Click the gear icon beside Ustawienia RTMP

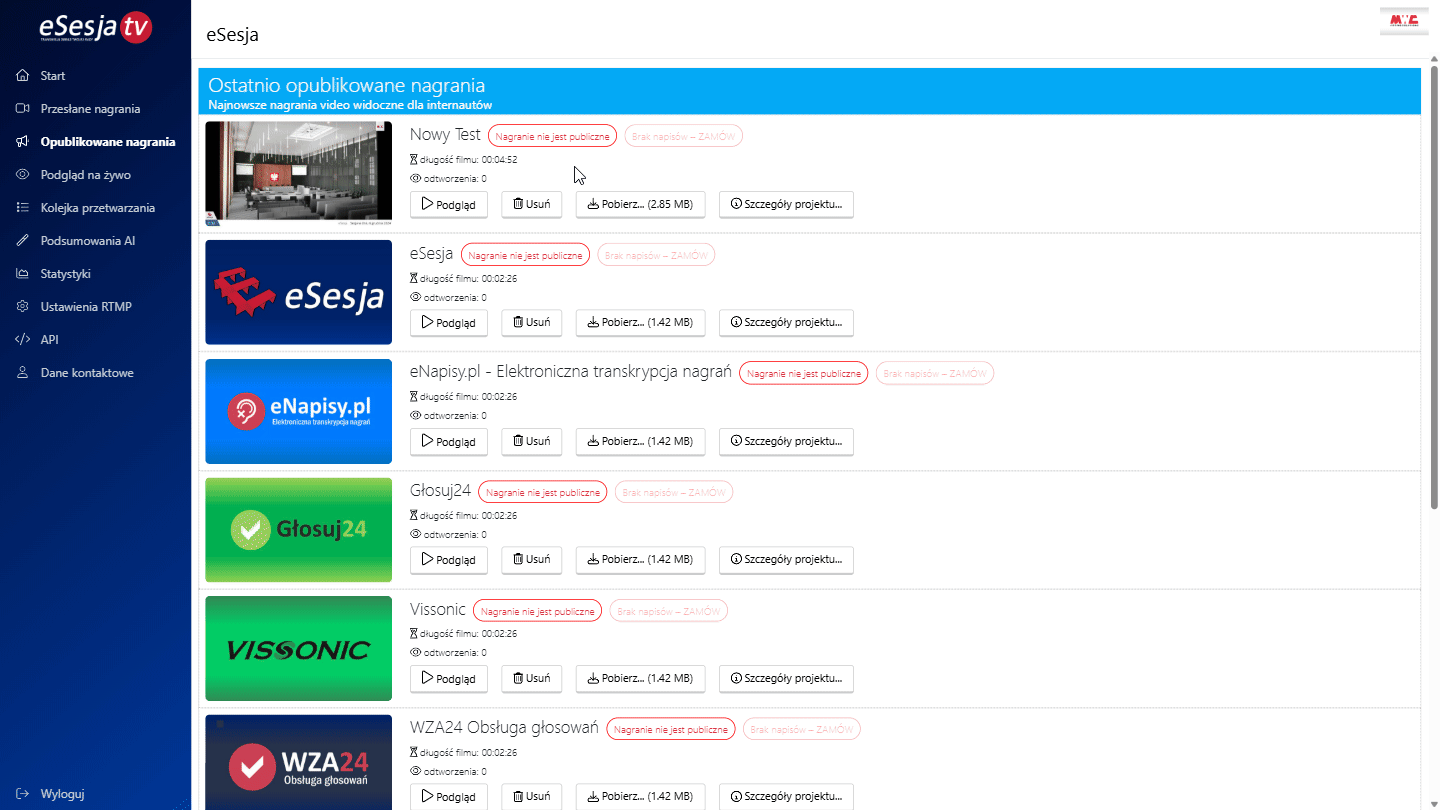pos(22,307)
